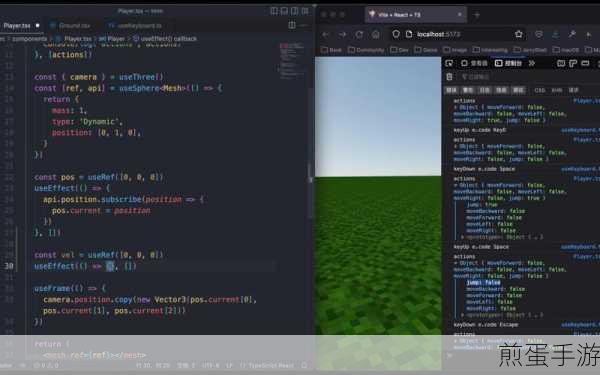This screenshot has width=600, height=375.
Task: Click the code minimap in editor
Action: click(x=292, y=61)
